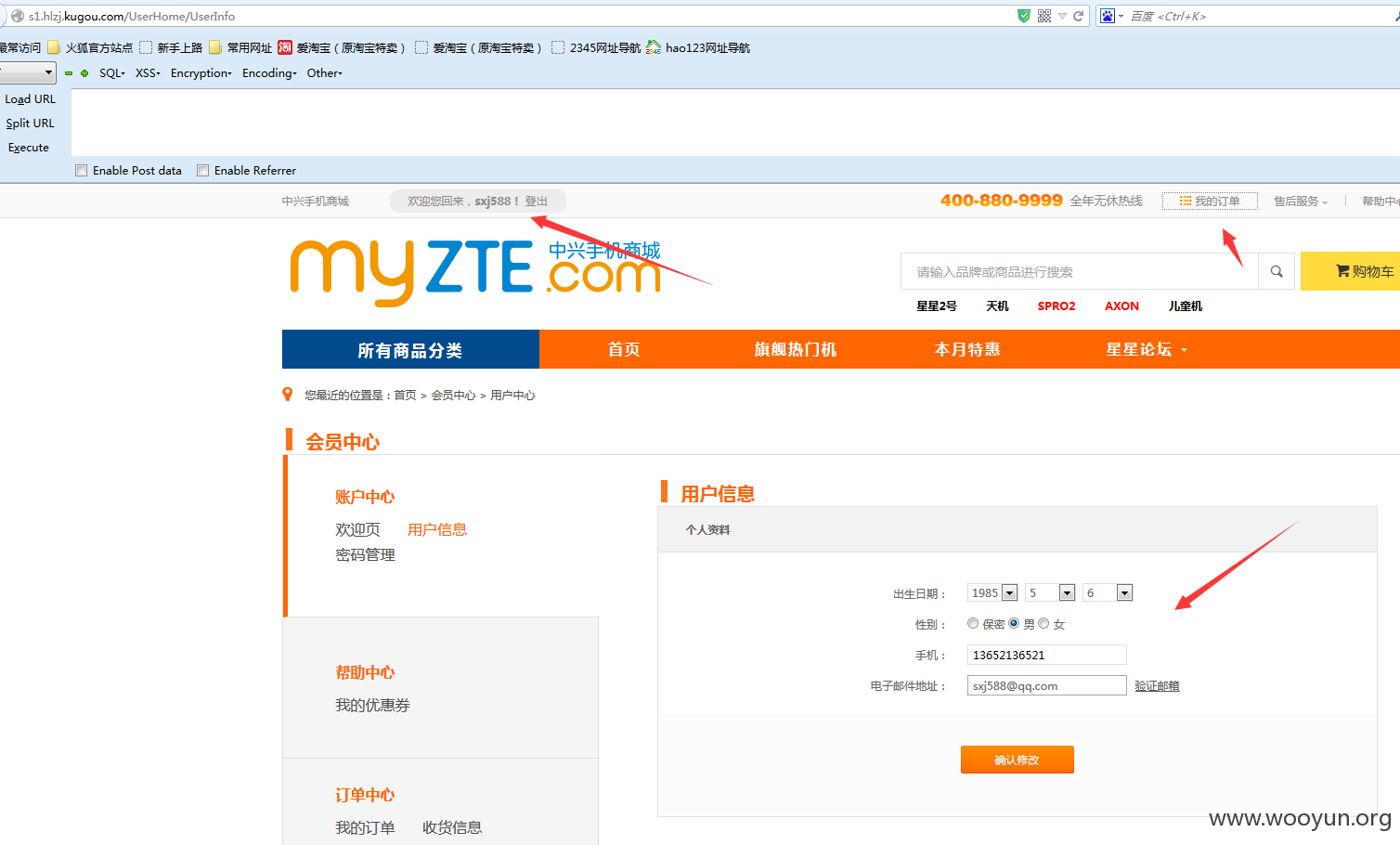Select 用户信息 in the sidebar
This screenshot has height=845, width=1400.
point(437,530)
